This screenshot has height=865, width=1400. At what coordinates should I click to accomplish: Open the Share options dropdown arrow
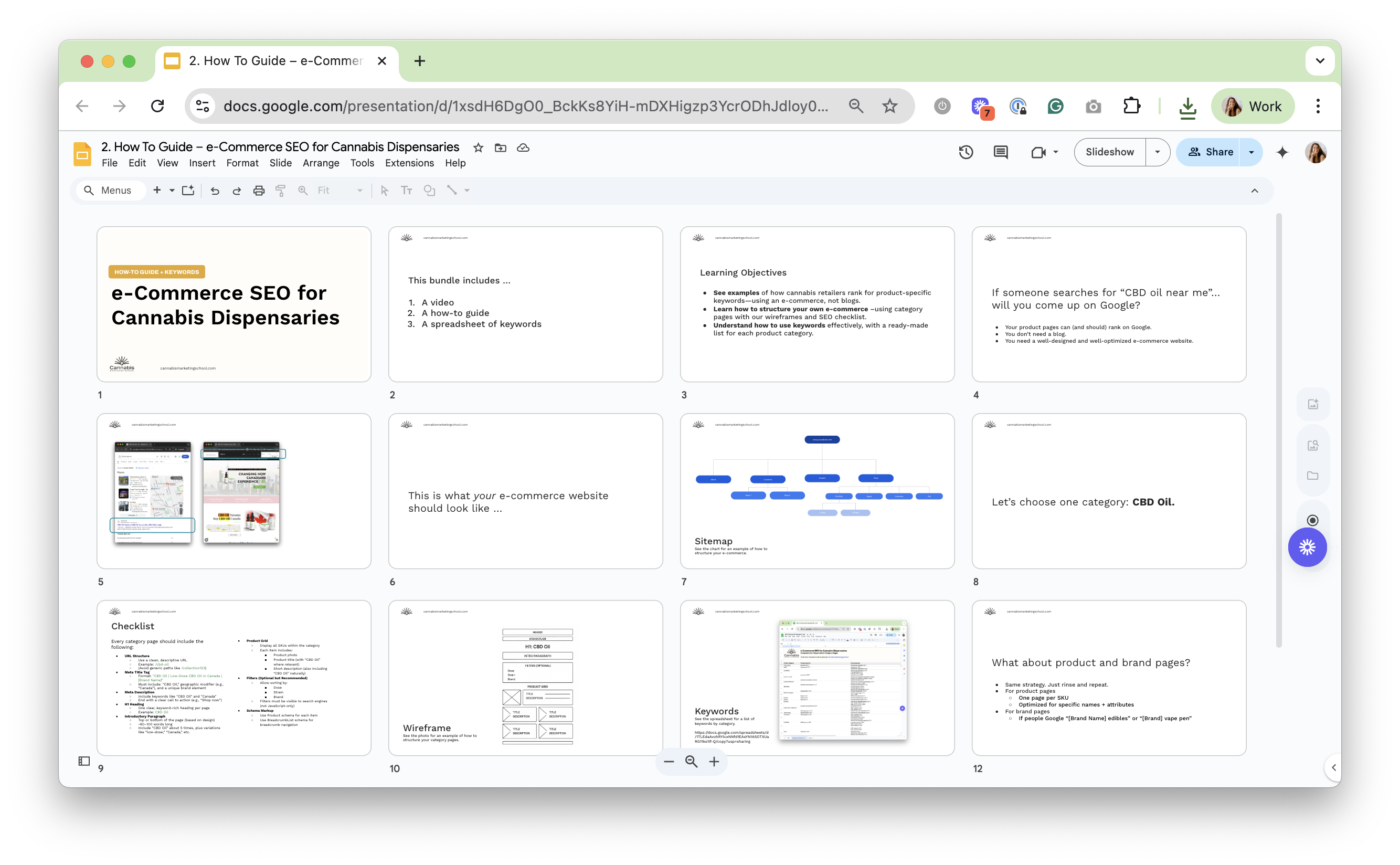pos(1251,152)
